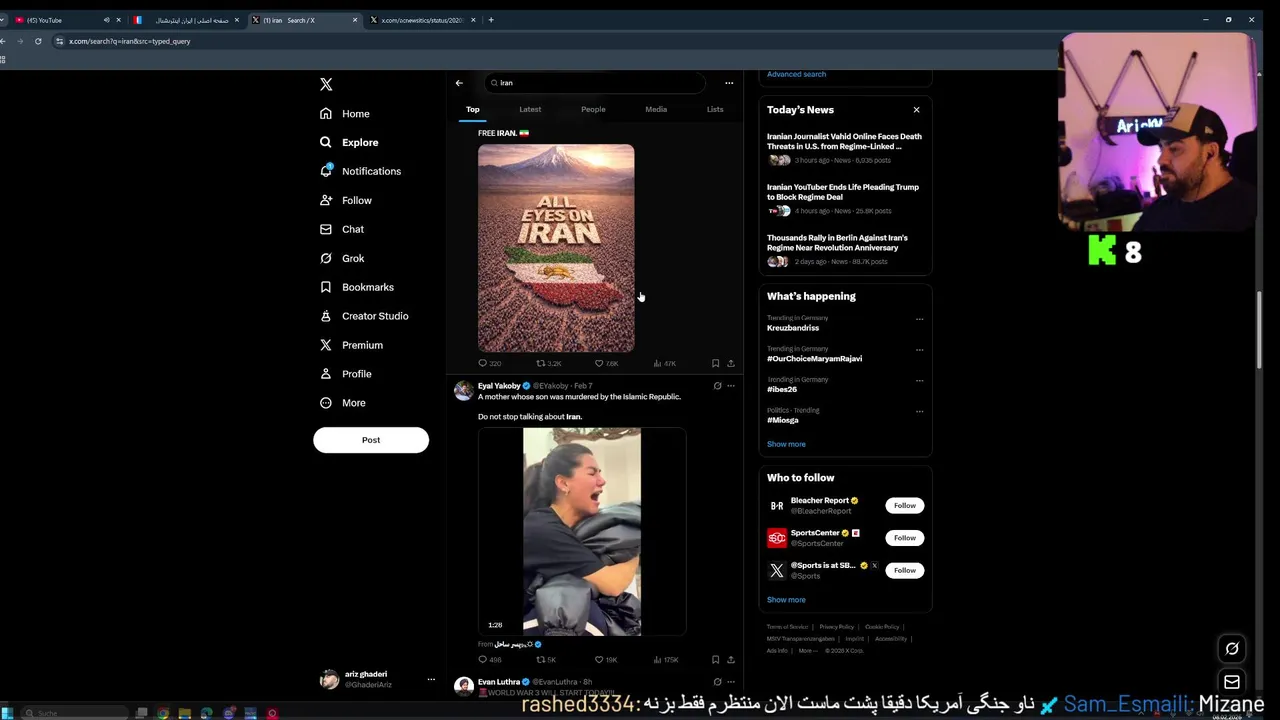Switch to Latest tab
The image size is (1280, 720).
(x=530, y=109)
